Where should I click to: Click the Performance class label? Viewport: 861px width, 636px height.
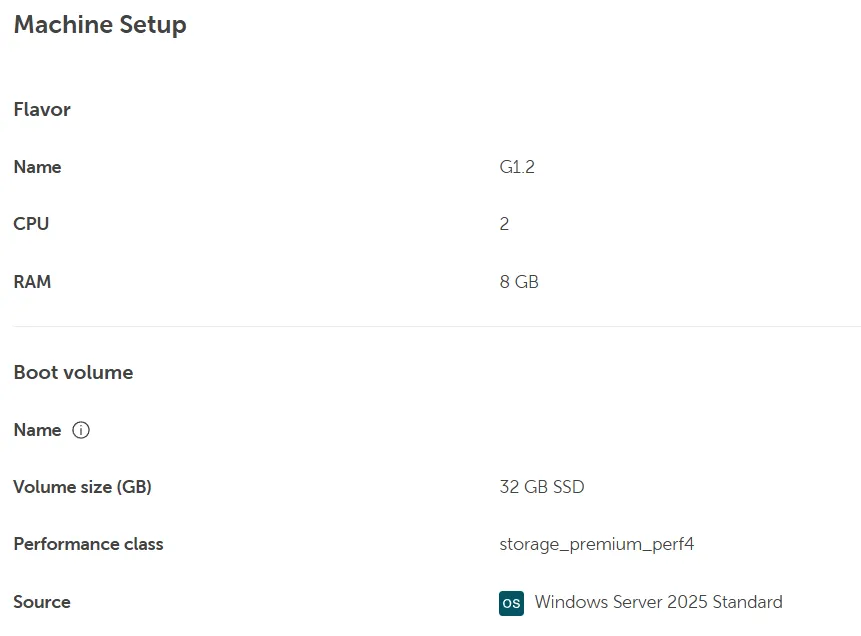point(88,544)
